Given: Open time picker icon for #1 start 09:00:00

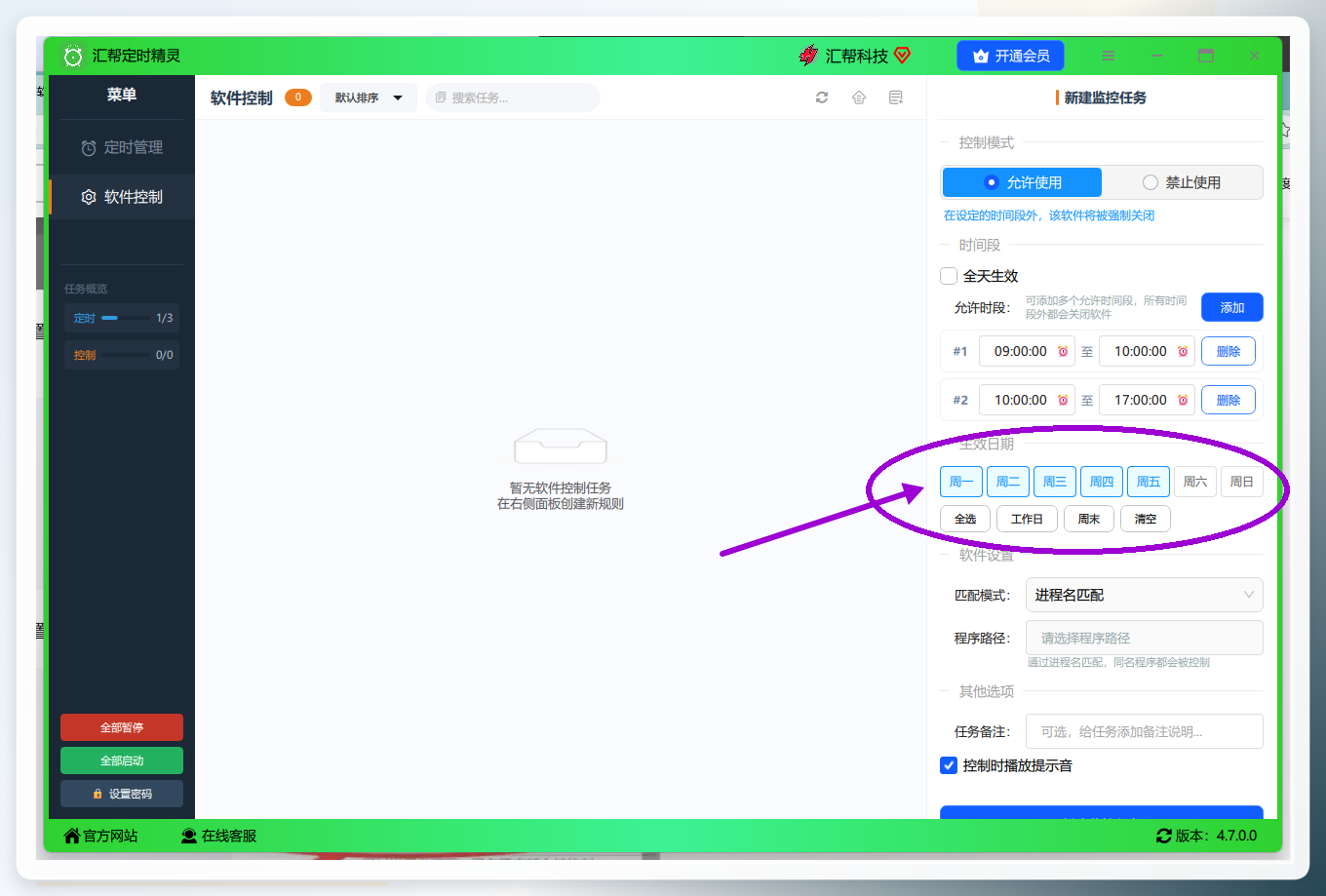Looking at the screenshot, I should pos(1063,351).
